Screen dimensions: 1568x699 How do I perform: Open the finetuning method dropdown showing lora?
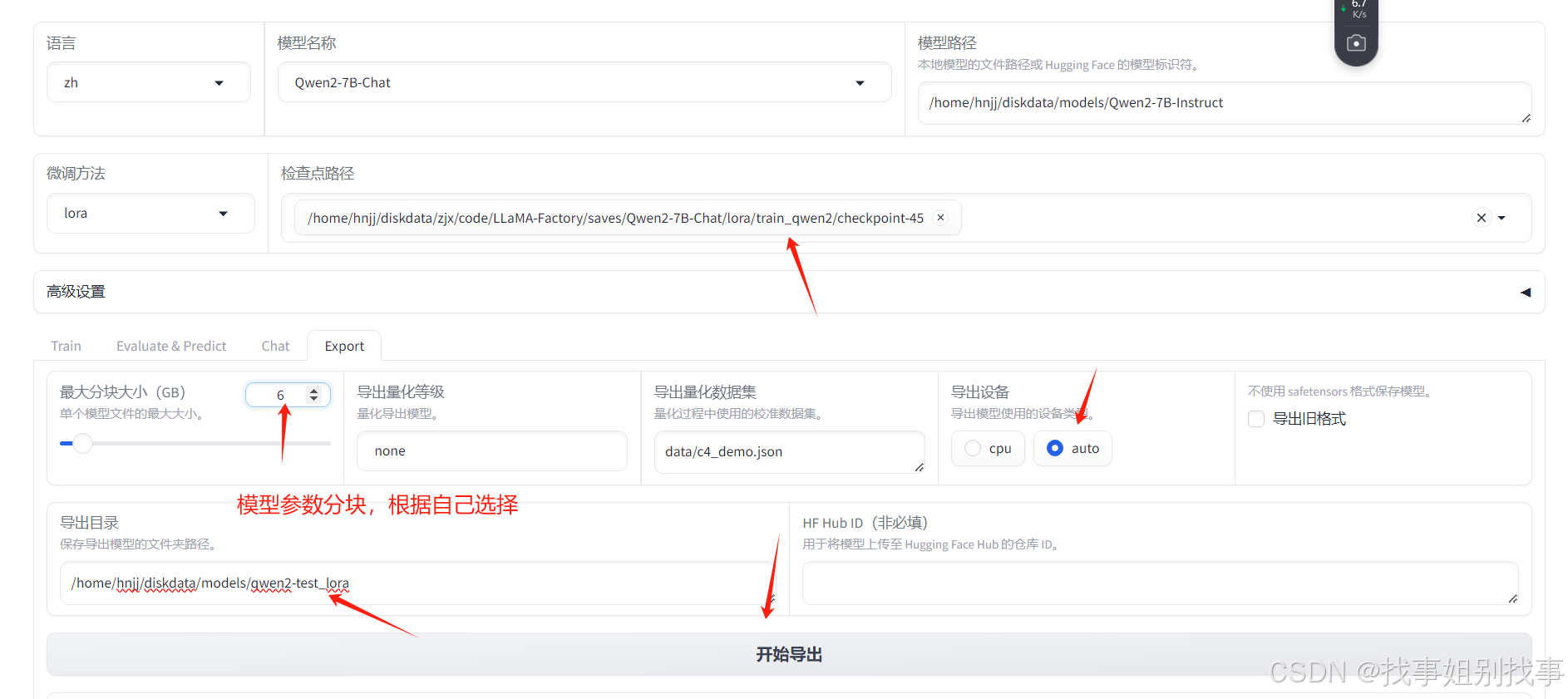click(x=150, y=214)
